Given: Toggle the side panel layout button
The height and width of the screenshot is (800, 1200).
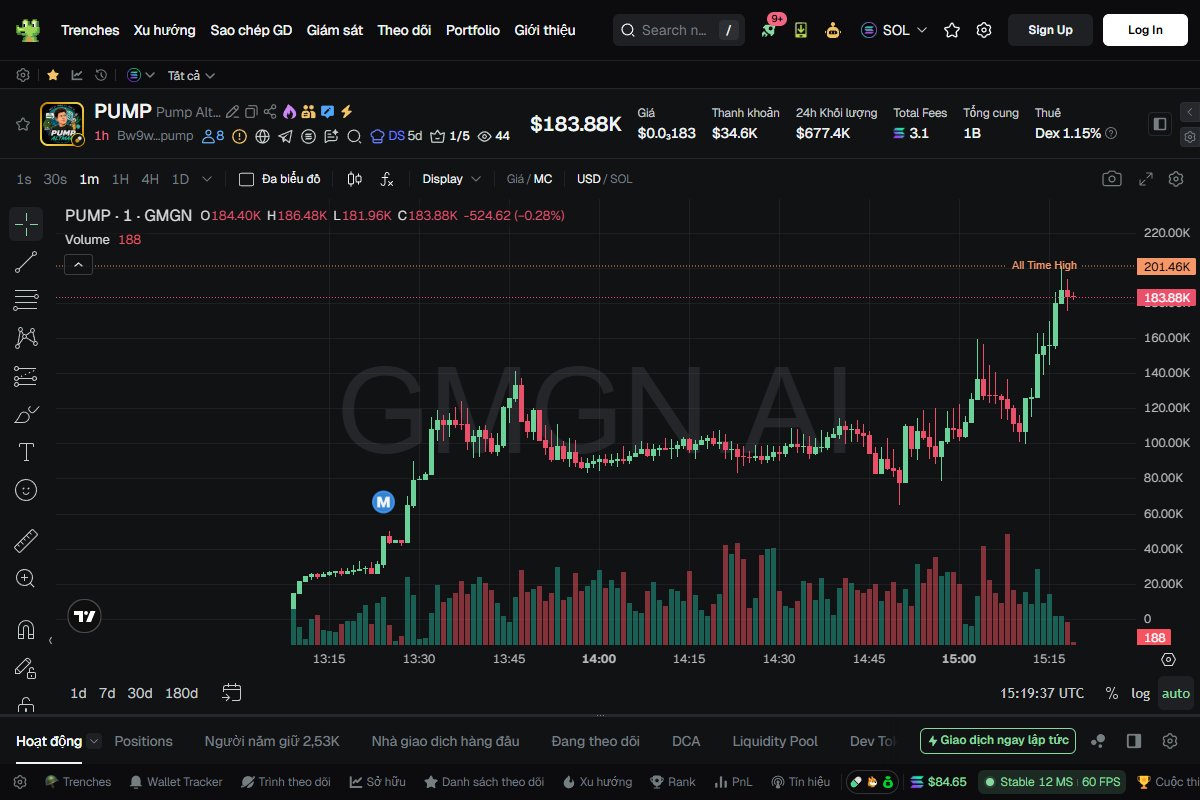Looking at the screenshot, I should (x=1160, y=124).
